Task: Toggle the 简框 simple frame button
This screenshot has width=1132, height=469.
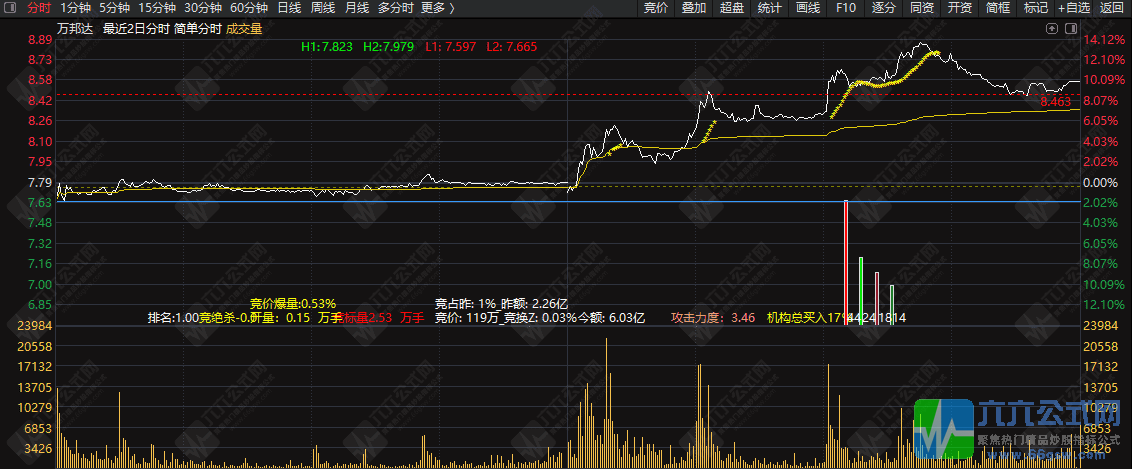Action: [x=998, y=9]
